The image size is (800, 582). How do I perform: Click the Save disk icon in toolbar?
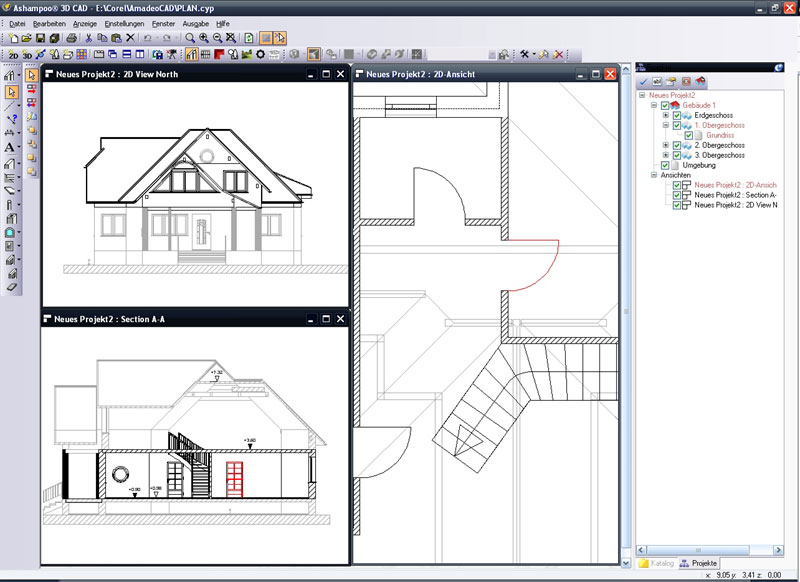point(40,38)
